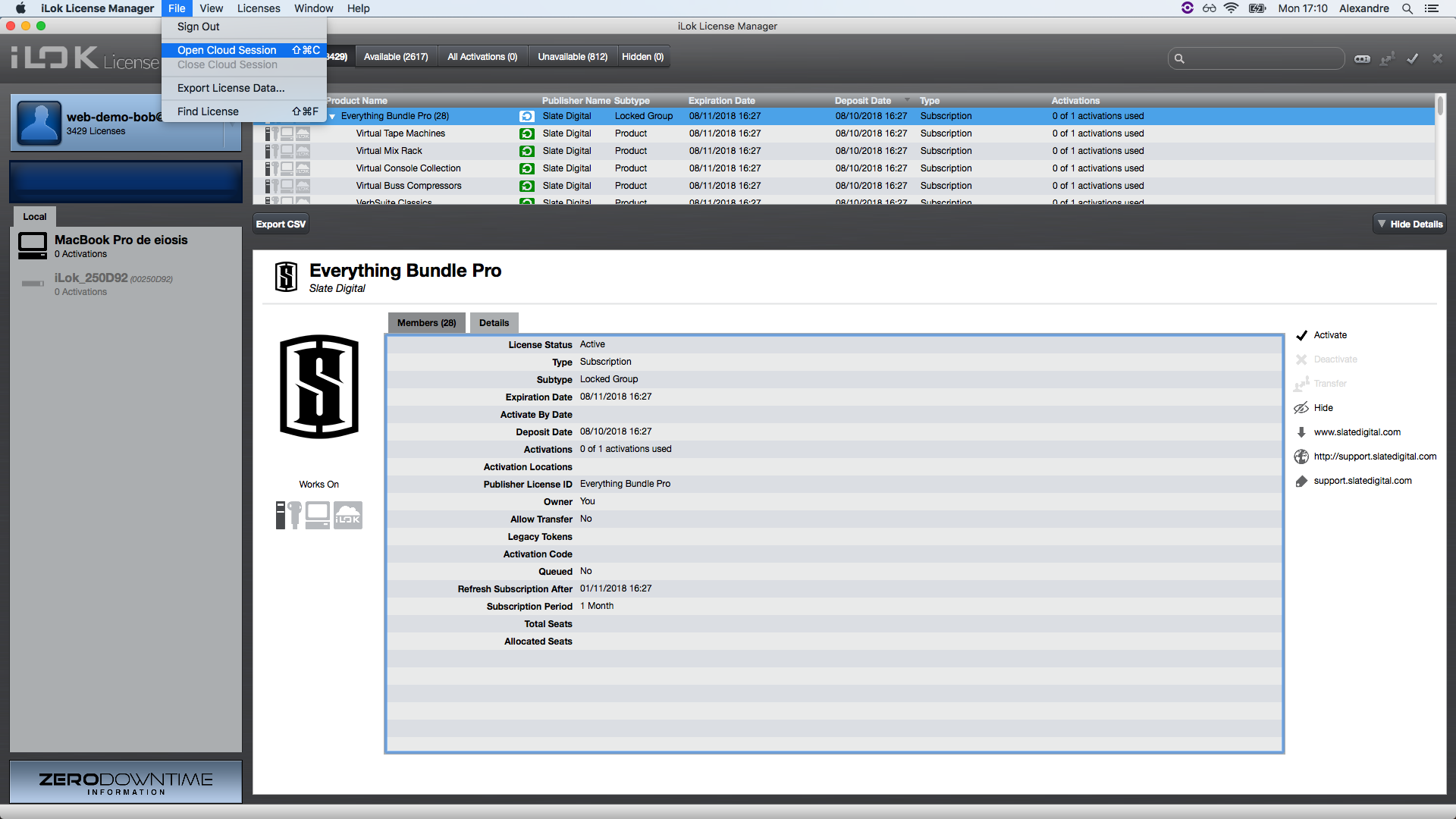Viewport: 1456px width, 819px height.
Task: Click the Hide license eye icon
Action: coord(1301,408)
